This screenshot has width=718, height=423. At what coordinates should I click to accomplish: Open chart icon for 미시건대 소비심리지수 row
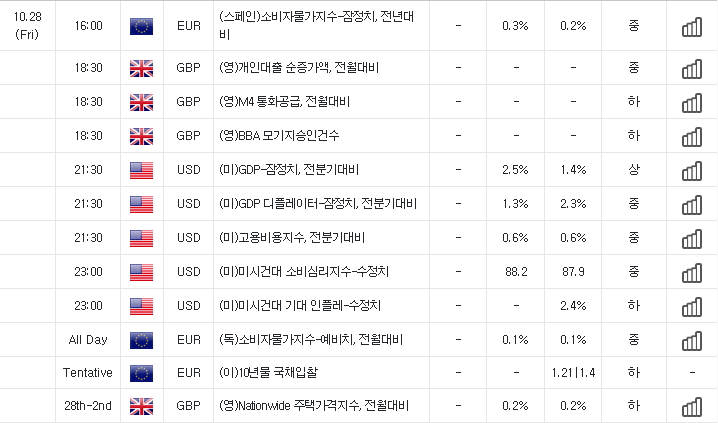(x=692, y=272)
